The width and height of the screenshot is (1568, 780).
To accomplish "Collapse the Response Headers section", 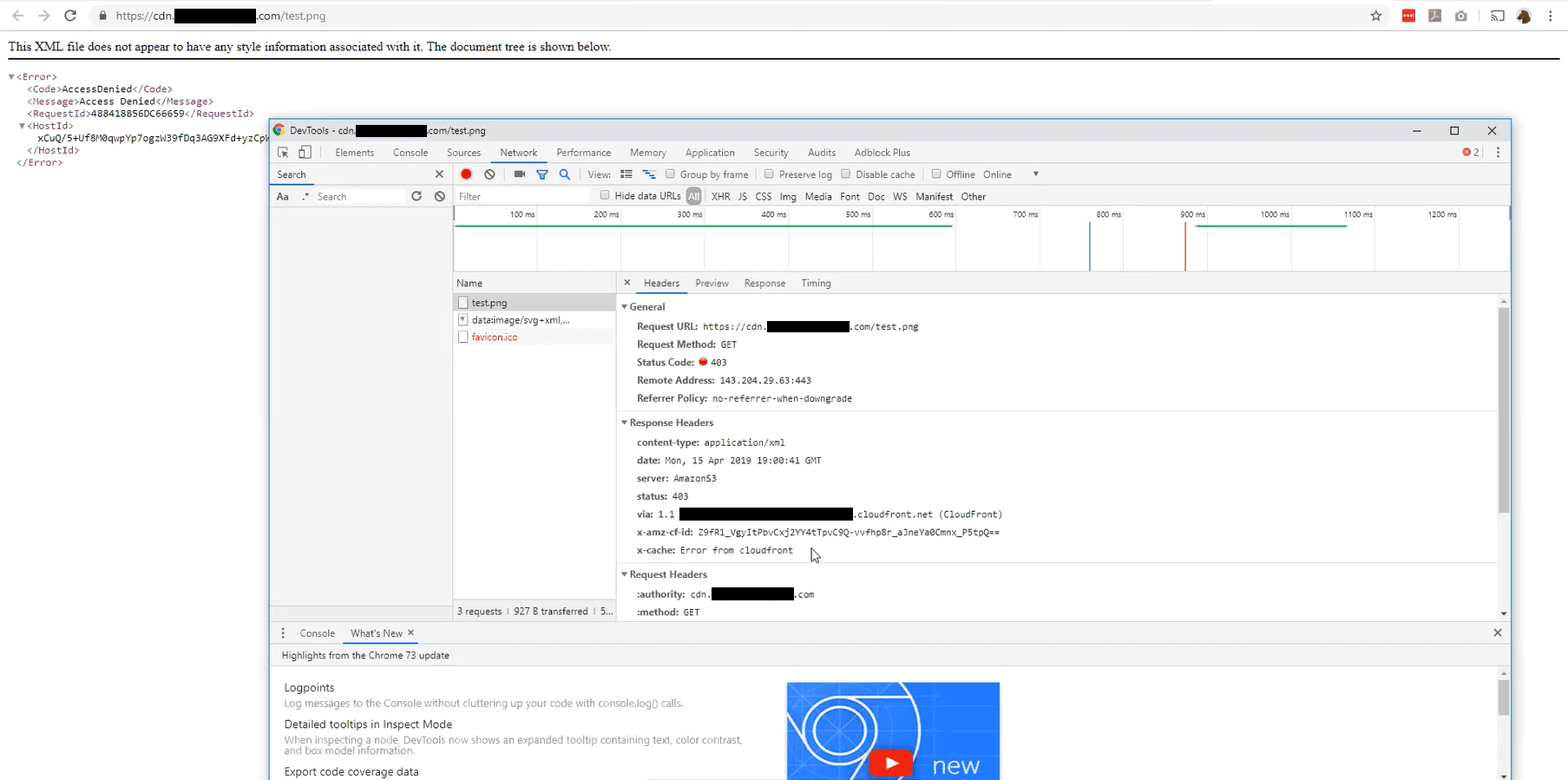I will [624, 423].
